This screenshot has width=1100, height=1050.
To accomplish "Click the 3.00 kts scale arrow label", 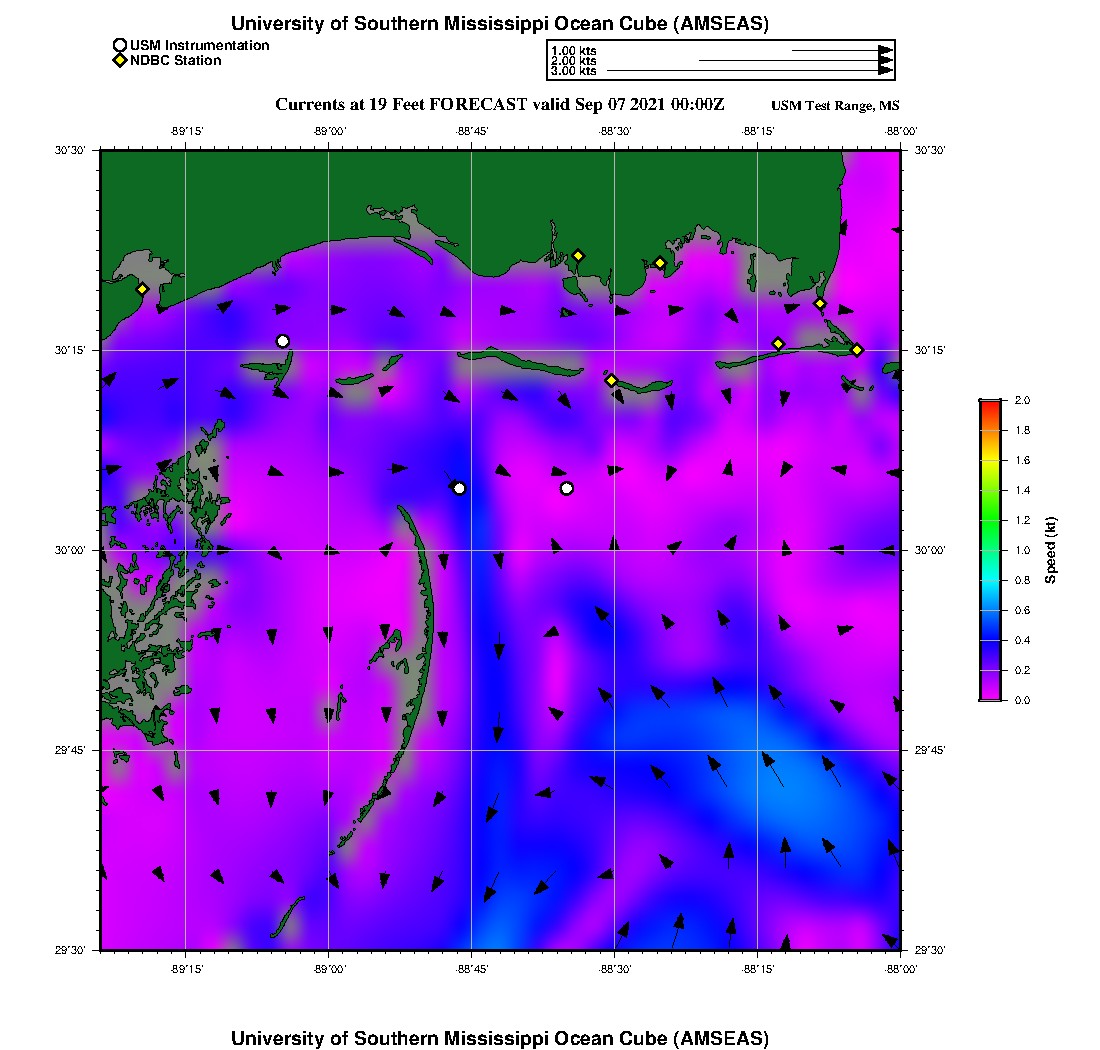I will [573, 71].
